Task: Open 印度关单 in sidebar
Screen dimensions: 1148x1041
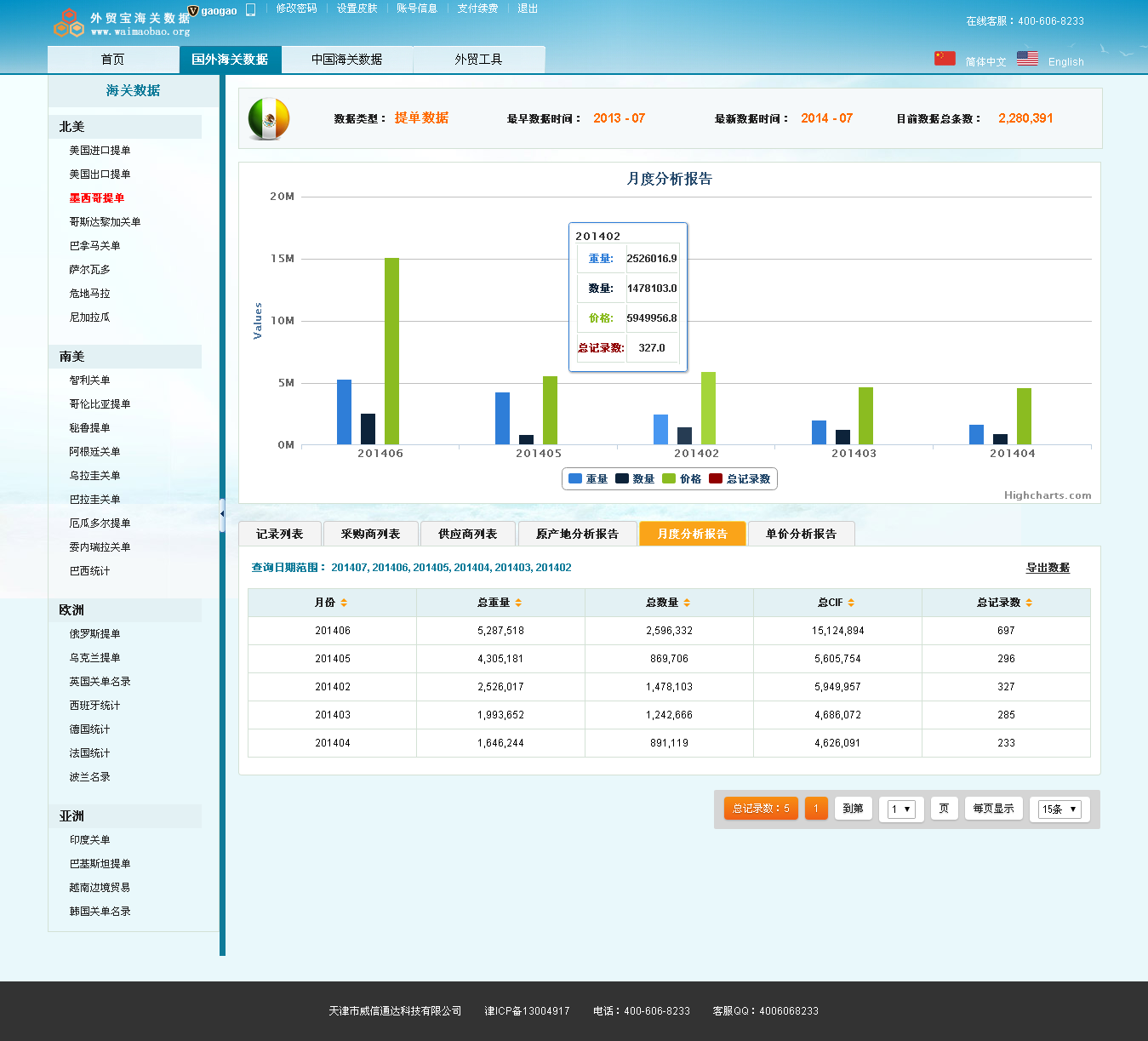Action: pos(89,840)
